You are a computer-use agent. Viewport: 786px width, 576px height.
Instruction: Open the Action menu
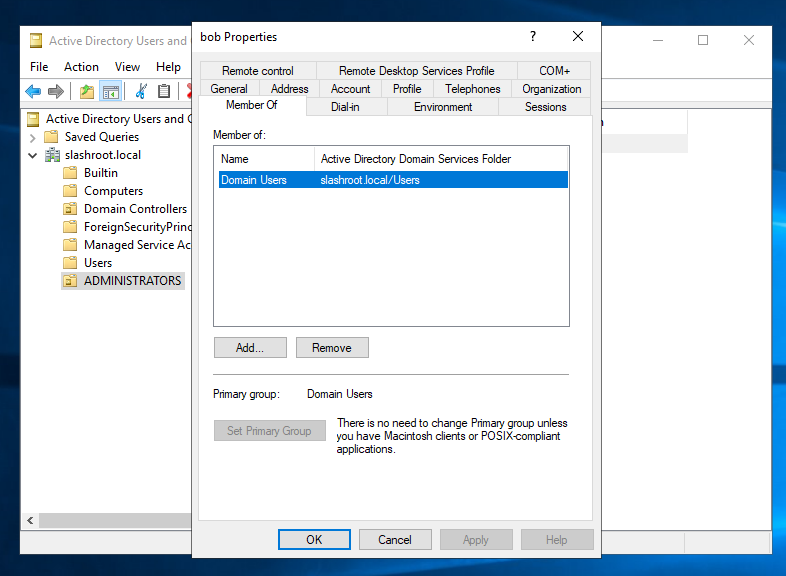[x=81, y=67]
